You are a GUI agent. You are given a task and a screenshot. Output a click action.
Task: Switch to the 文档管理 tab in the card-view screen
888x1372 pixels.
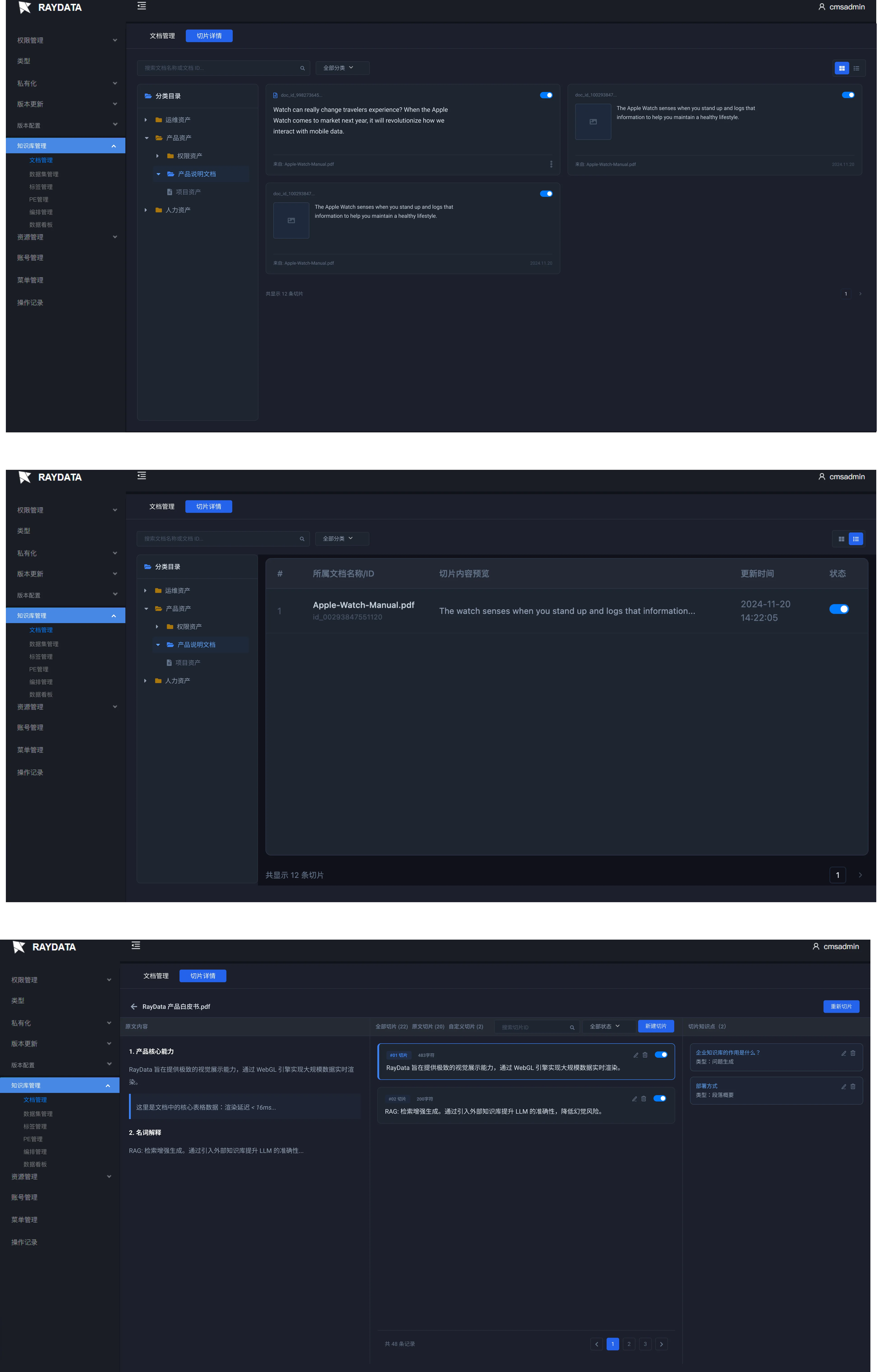pos(162,36)
